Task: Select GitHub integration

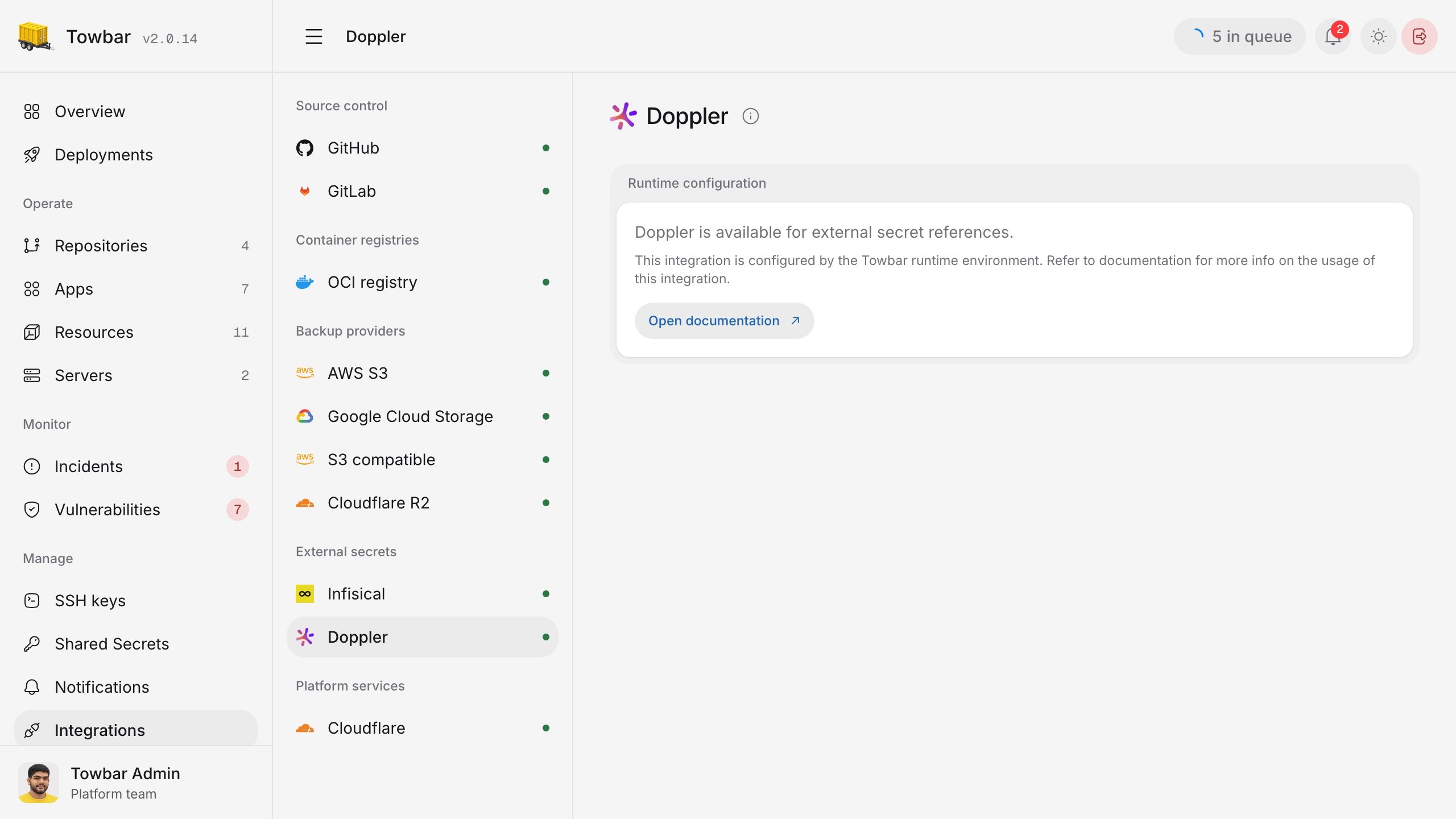Action: click(x=423, y=148)
